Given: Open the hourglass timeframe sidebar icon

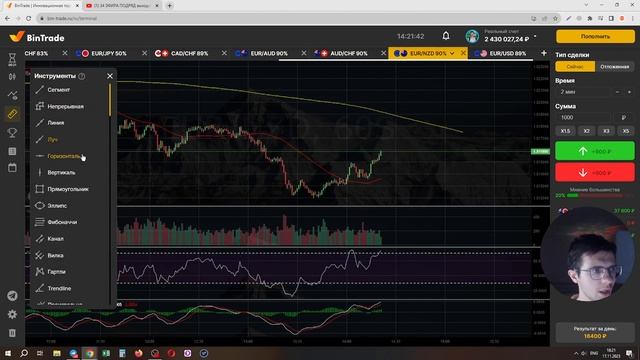Looking at the screenshot, I should [12, 60].
